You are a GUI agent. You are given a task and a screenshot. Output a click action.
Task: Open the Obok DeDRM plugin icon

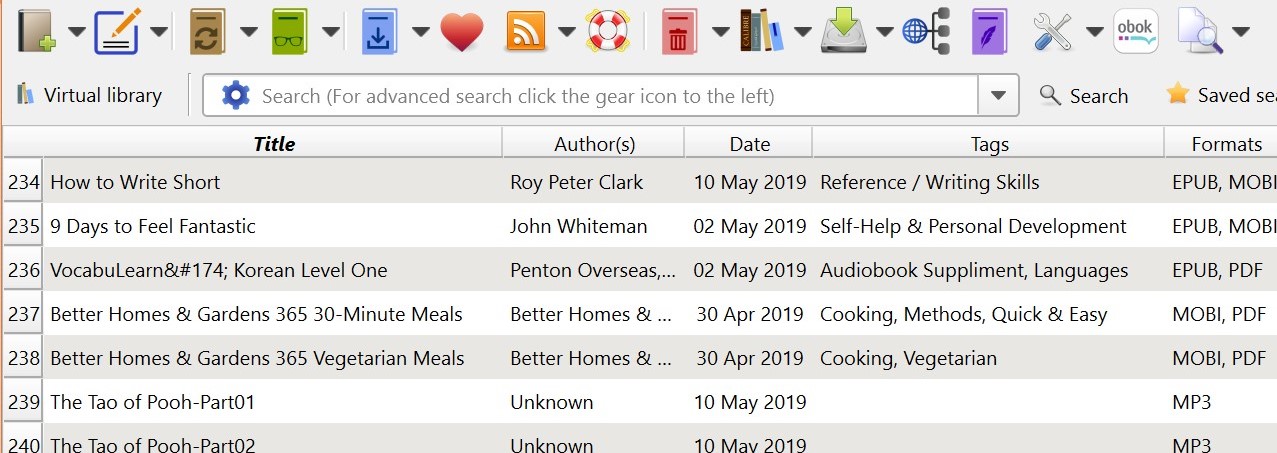coord(1135,32)
